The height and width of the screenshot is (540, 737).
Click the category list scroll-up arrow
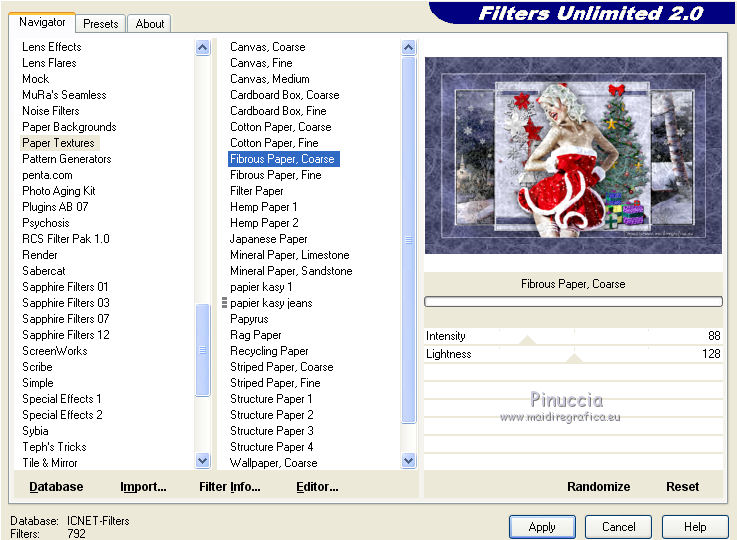point(203,47)
